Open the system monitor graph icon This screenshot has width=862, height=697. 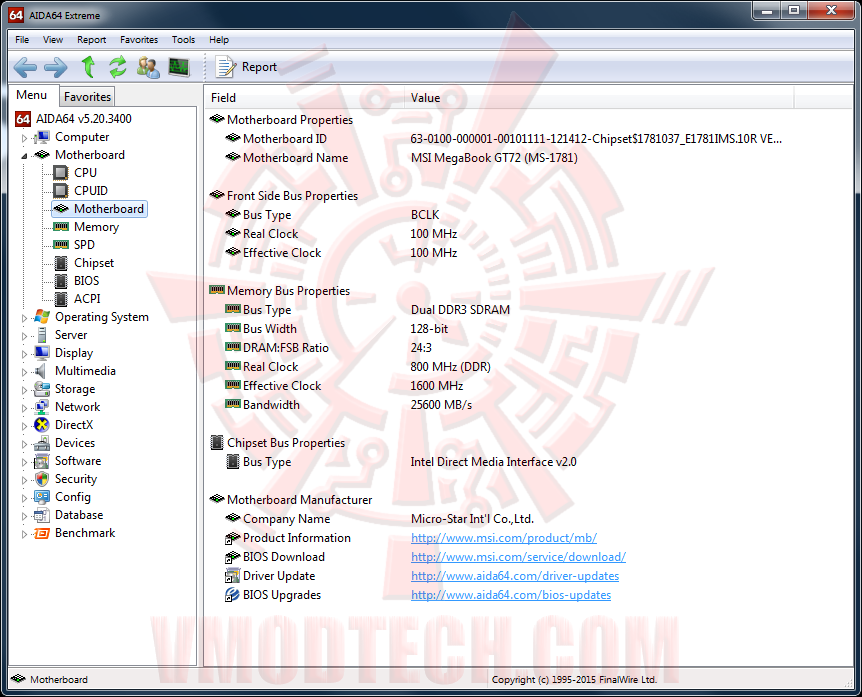click(179, 67)
